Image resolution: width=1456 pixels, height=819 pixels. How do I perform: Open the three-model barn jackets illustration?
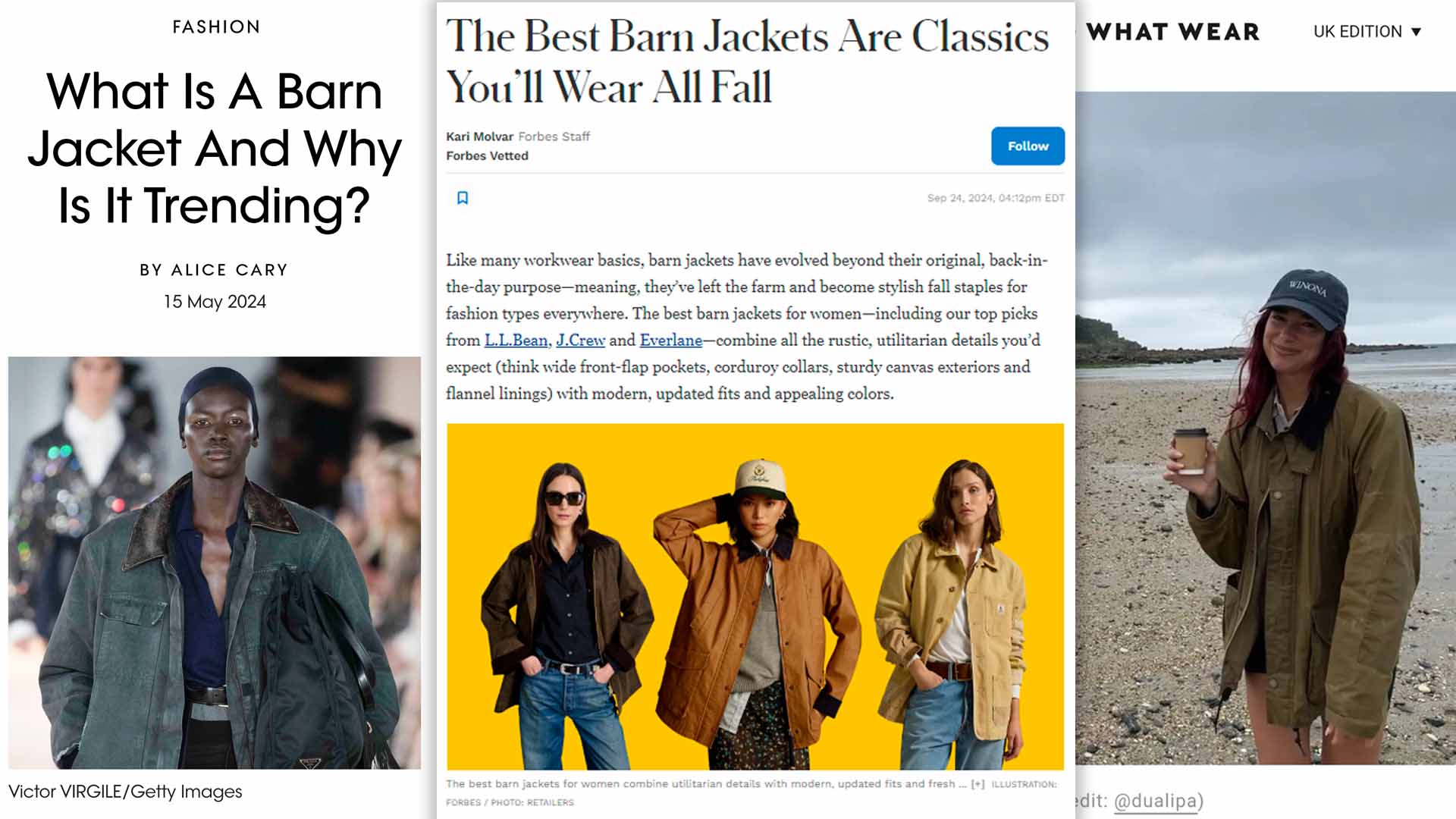click(755, 597)
